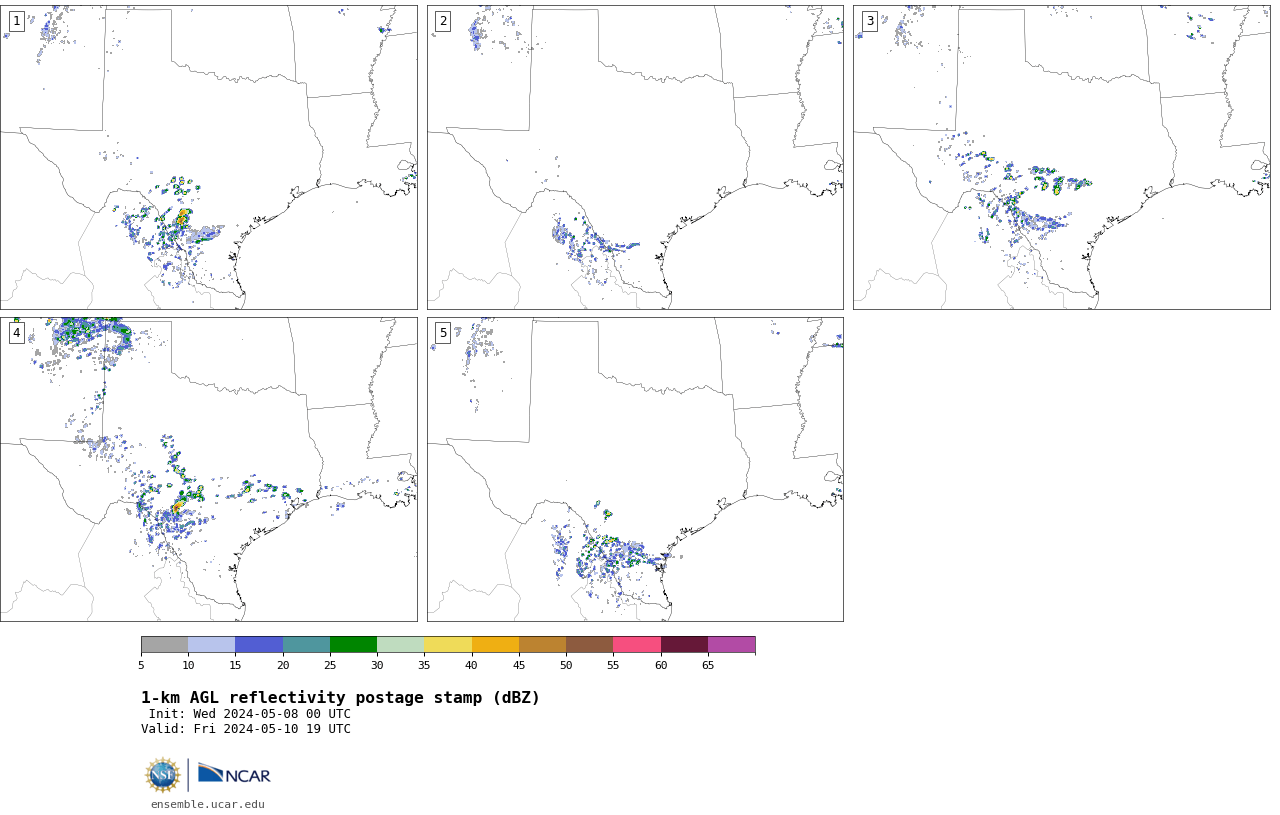Viewport: 1280px width, 815px height.
Task: Click the maroon 60-65 dBZ swatch
Action: pos(684,645)
